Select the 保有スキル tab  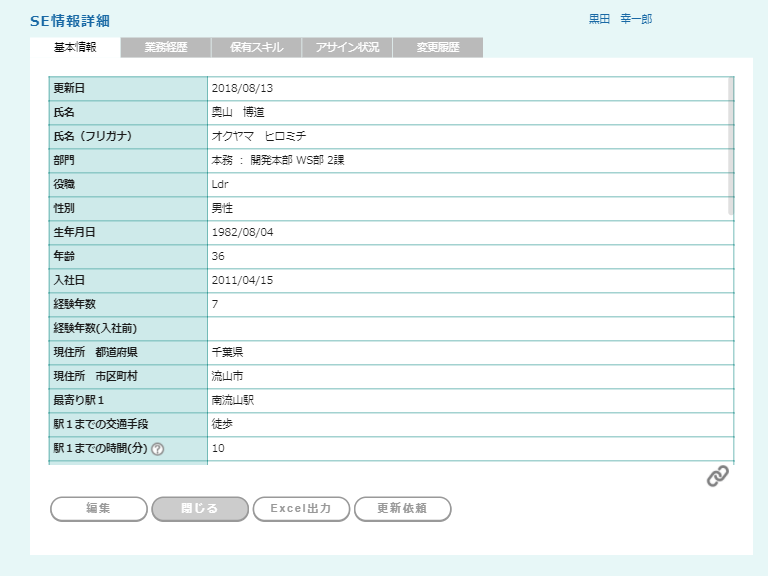[x=256, y=47]
